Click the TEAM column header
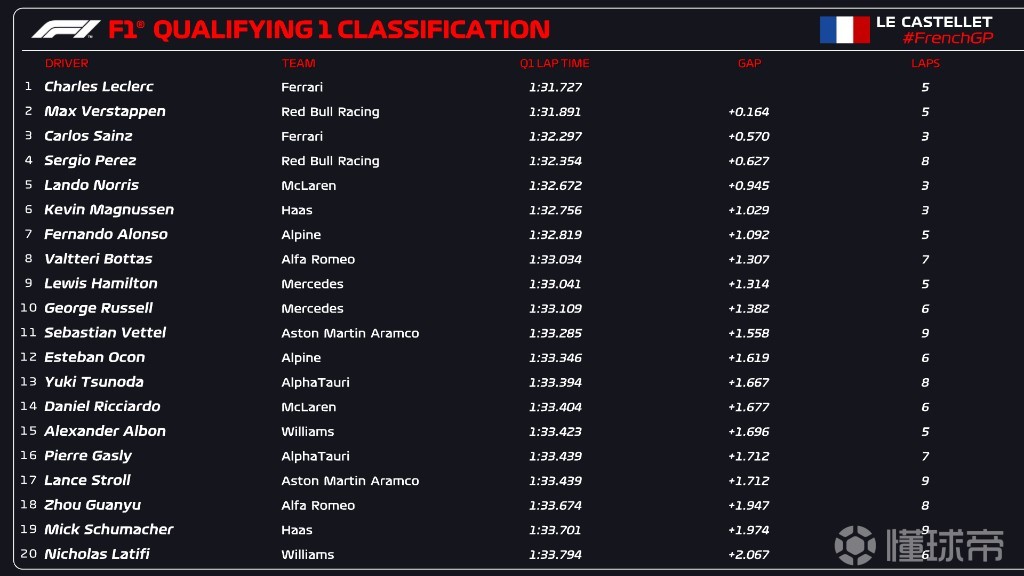The image size is (1024, 576). (298, 63)
